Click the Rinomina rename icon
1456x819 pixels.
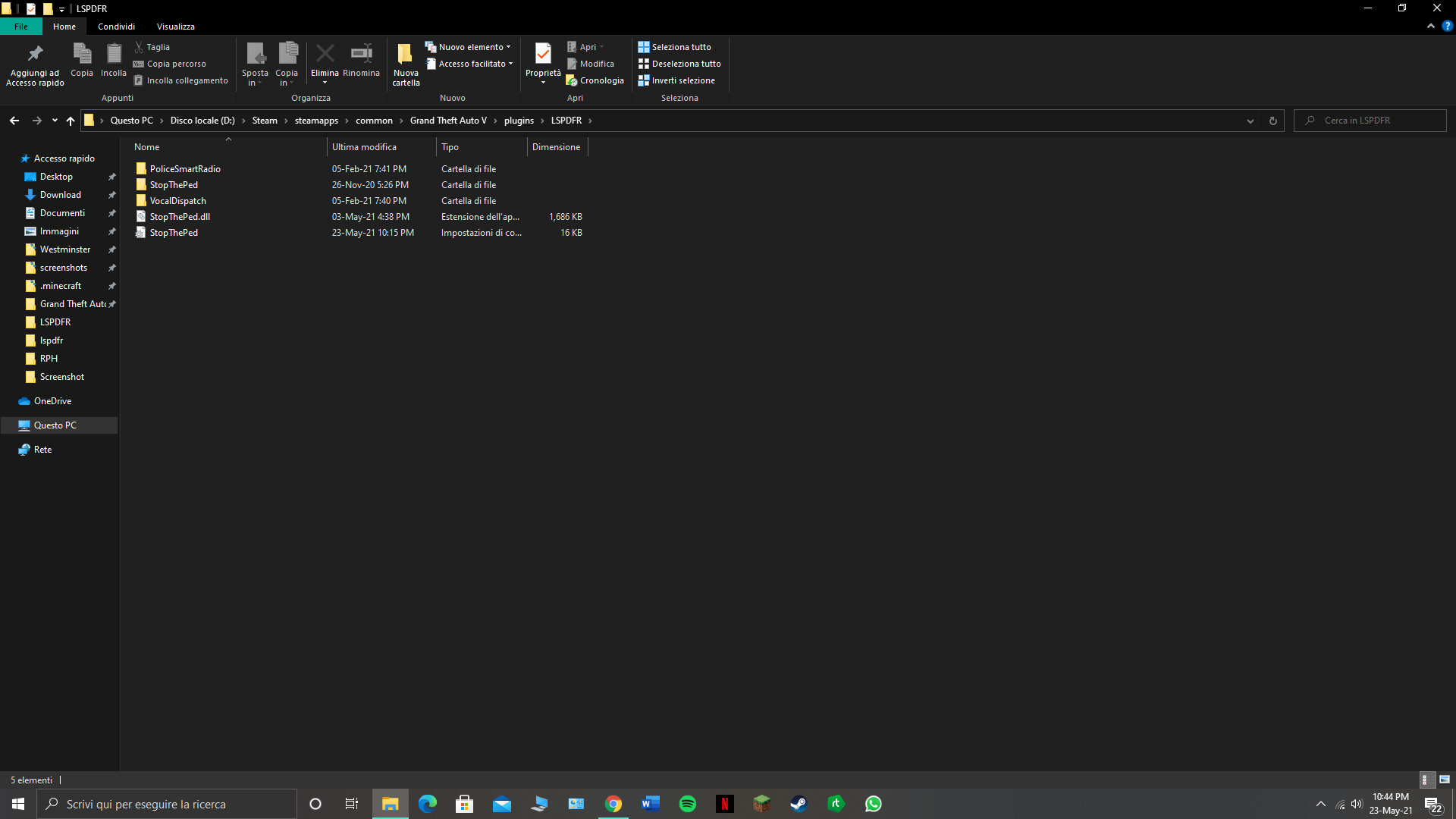click(x=361, y=55)
